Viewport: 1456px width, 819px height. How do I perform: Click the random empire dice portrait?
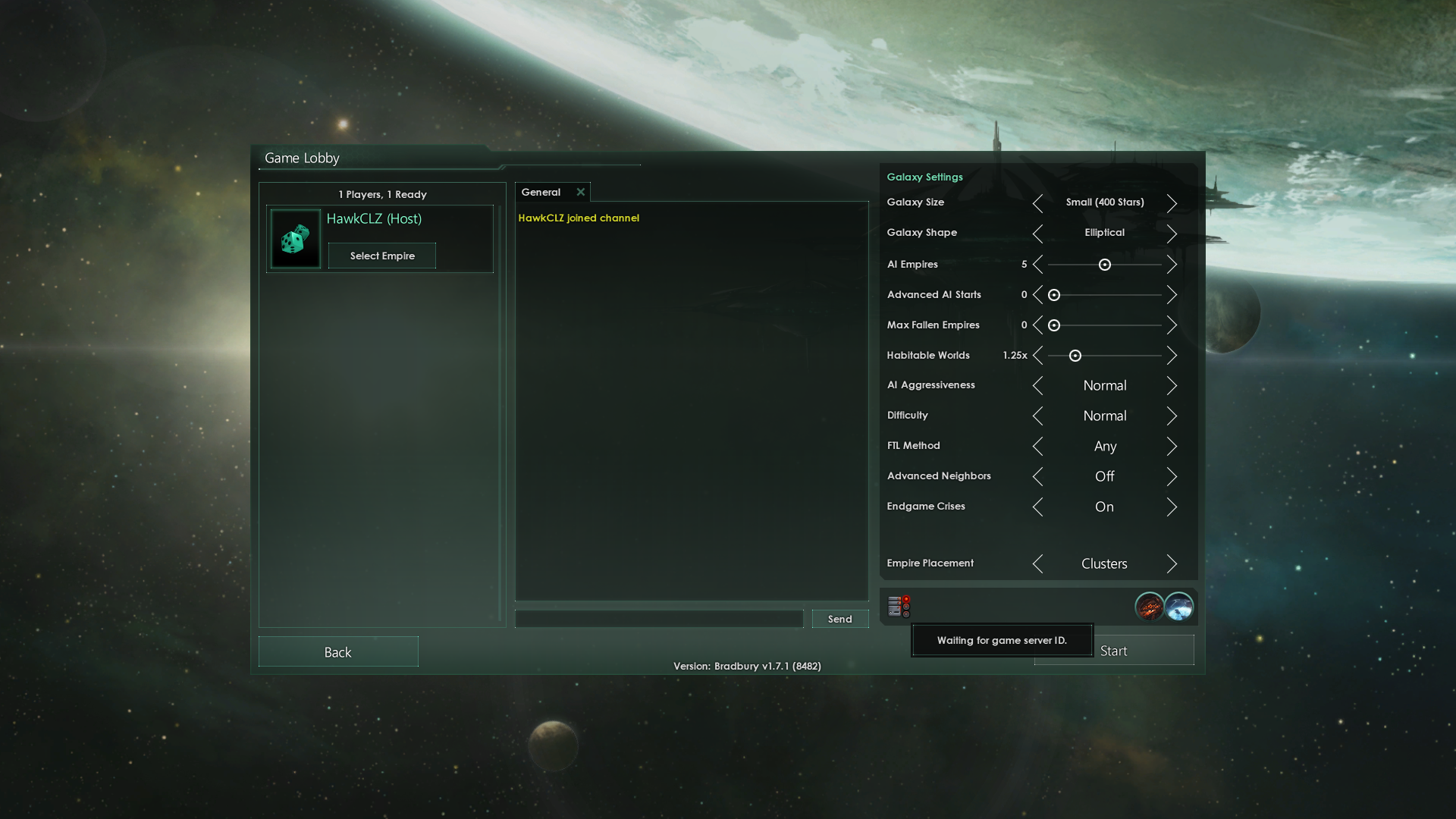tap(295, 239)
